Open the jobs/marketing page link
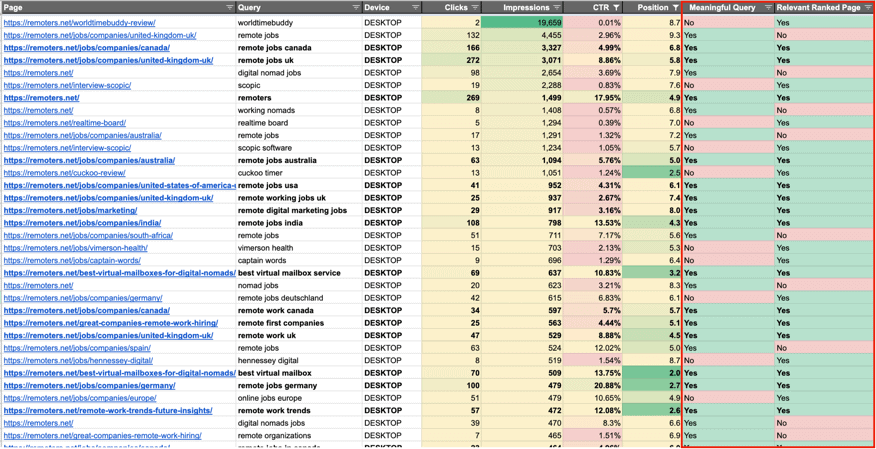Viewport: 876px width, 449px height. (x=70, y=211)
